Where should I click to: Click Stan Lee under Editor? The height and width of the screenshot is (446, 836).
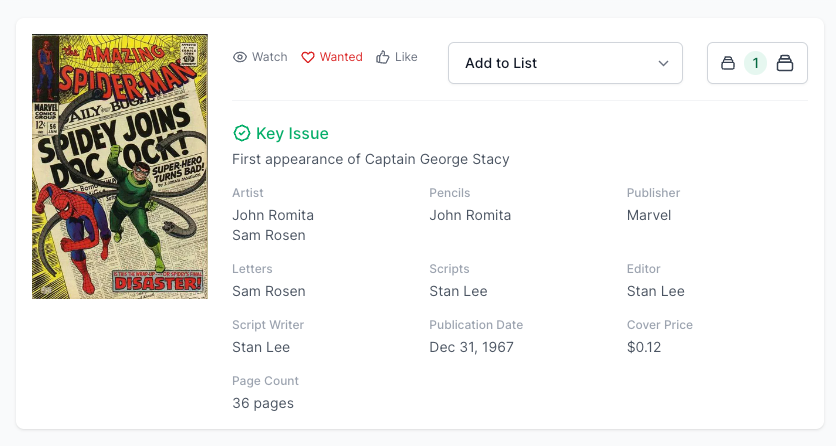656,291
